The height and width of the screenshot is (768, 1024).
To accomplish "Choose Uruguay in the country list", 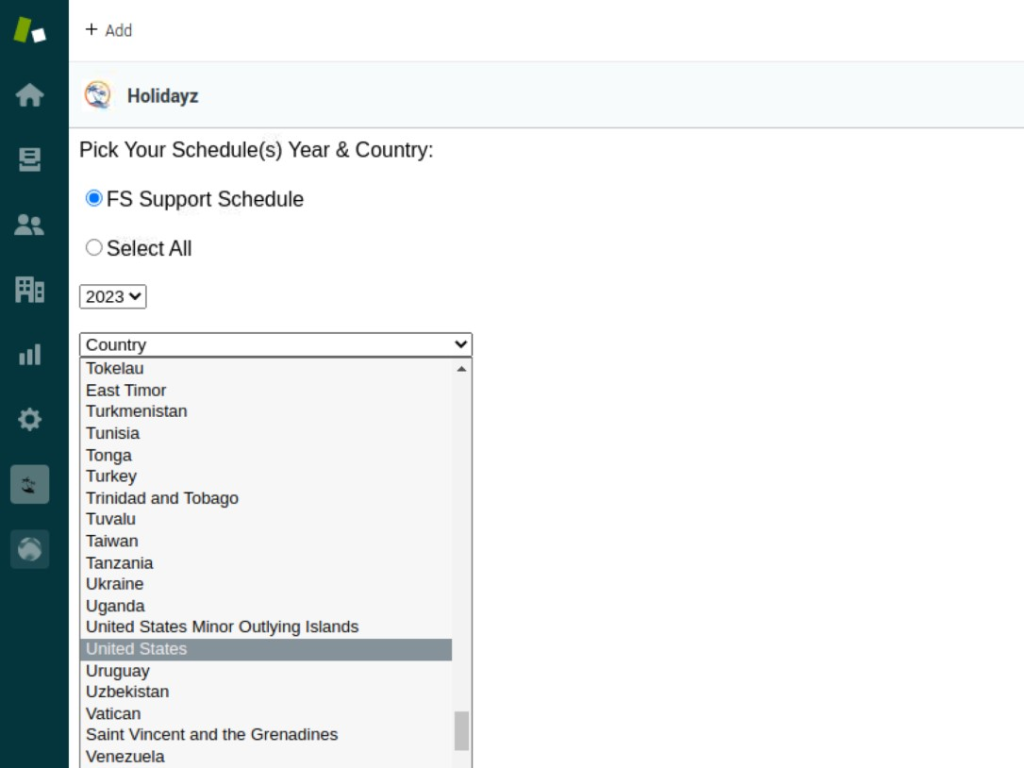I will click(118, 671).
